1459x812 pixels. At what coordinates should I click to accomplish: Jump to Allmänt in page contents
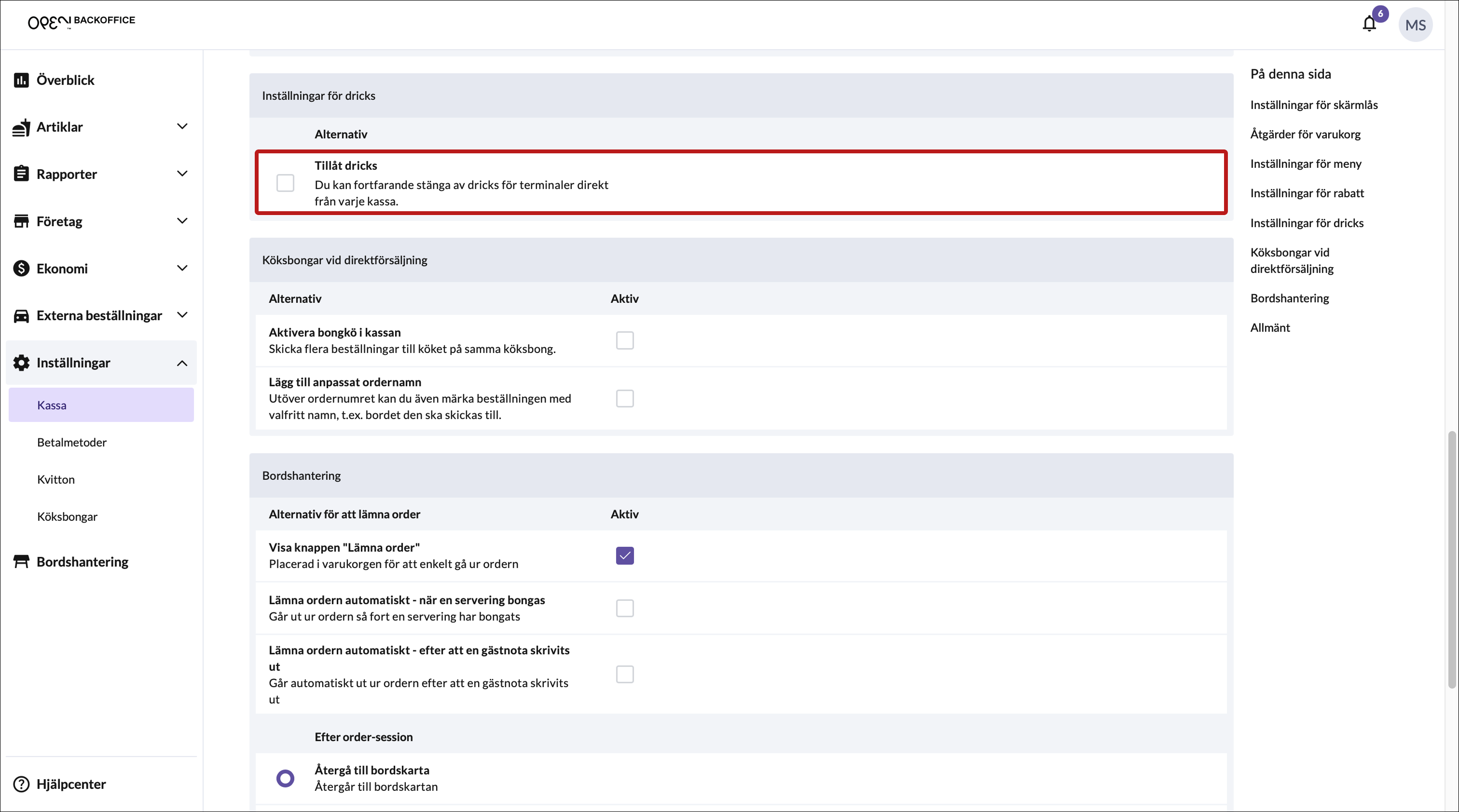[x=1269, y=327]
